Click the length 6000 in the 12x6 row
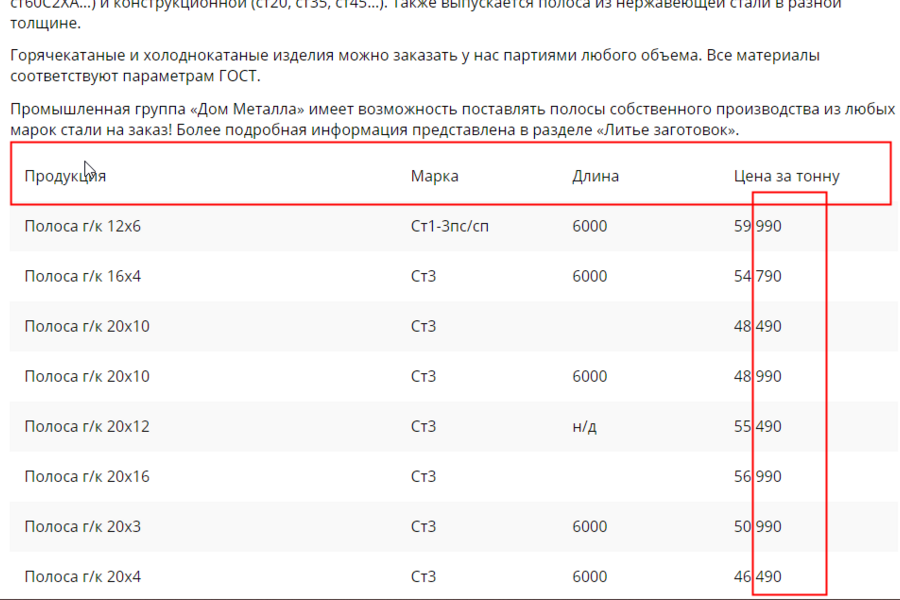900x600 pixels. 589,226
